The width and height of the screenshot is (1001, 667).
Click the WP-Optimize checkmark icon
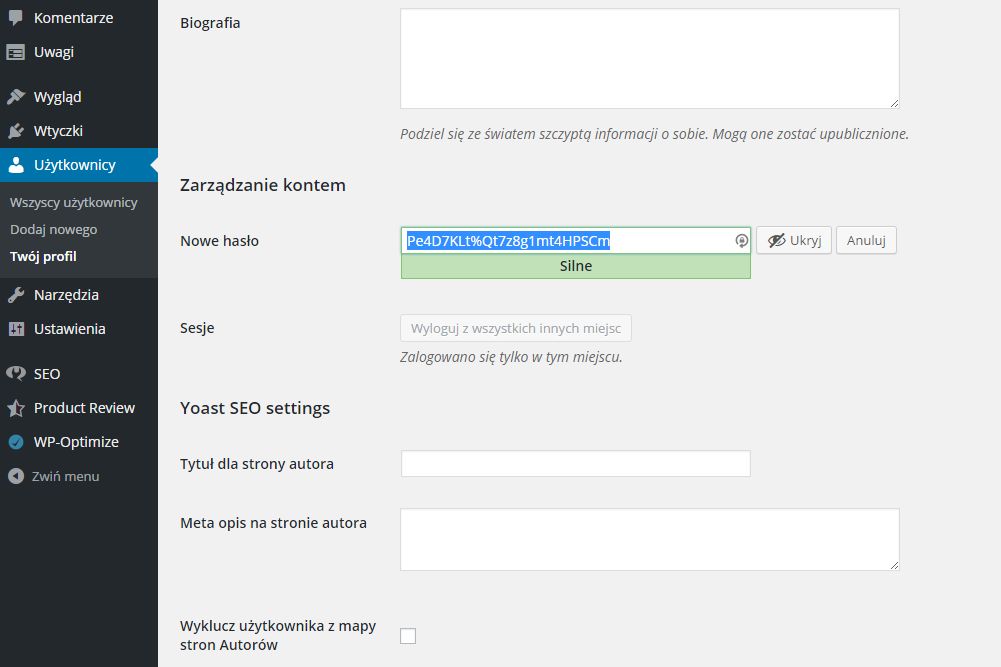pyautogui.click(x=15, y=442)
